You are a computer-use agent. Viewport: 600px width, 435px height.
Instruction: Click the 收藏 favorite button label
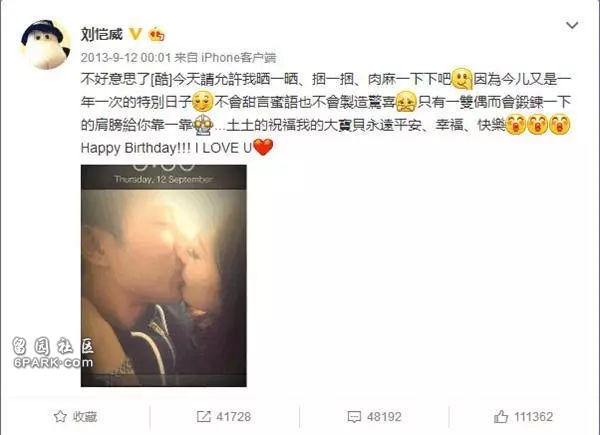85,416
